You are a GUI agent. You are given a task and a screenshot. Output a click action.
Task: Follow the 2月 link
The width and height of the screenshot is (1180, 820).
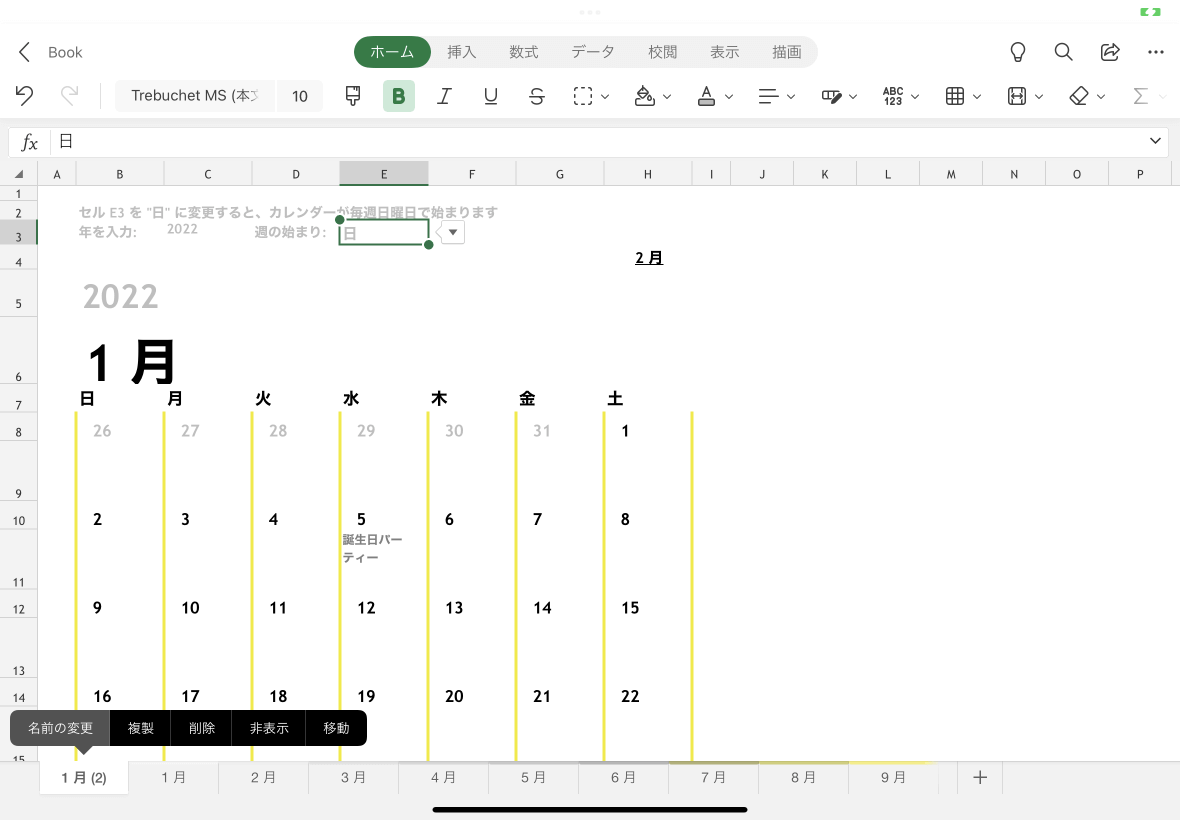649,258
